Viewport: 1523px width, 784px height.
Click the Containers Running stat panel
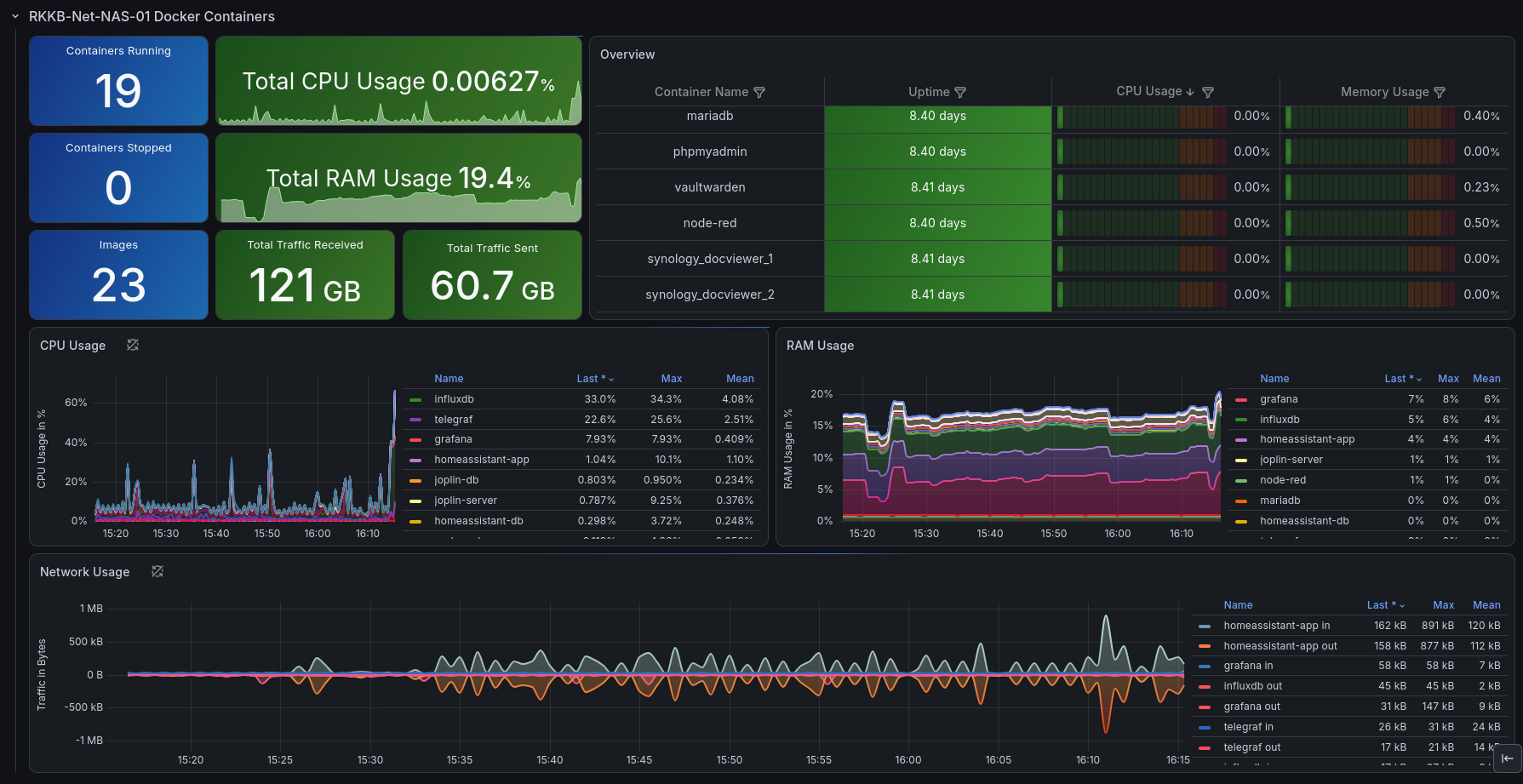118,81
